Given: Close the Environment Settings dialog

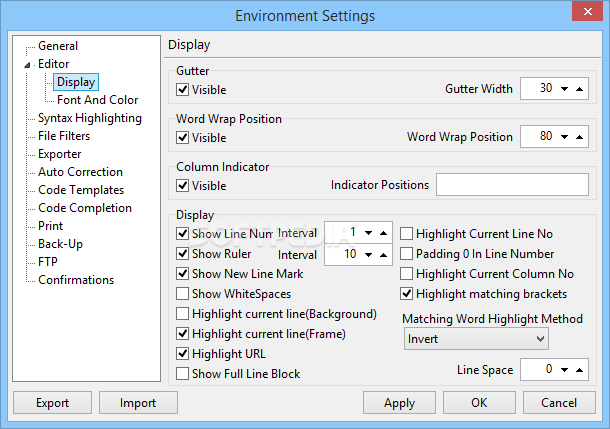Looking at the screenshot, I should pos(587,11).
